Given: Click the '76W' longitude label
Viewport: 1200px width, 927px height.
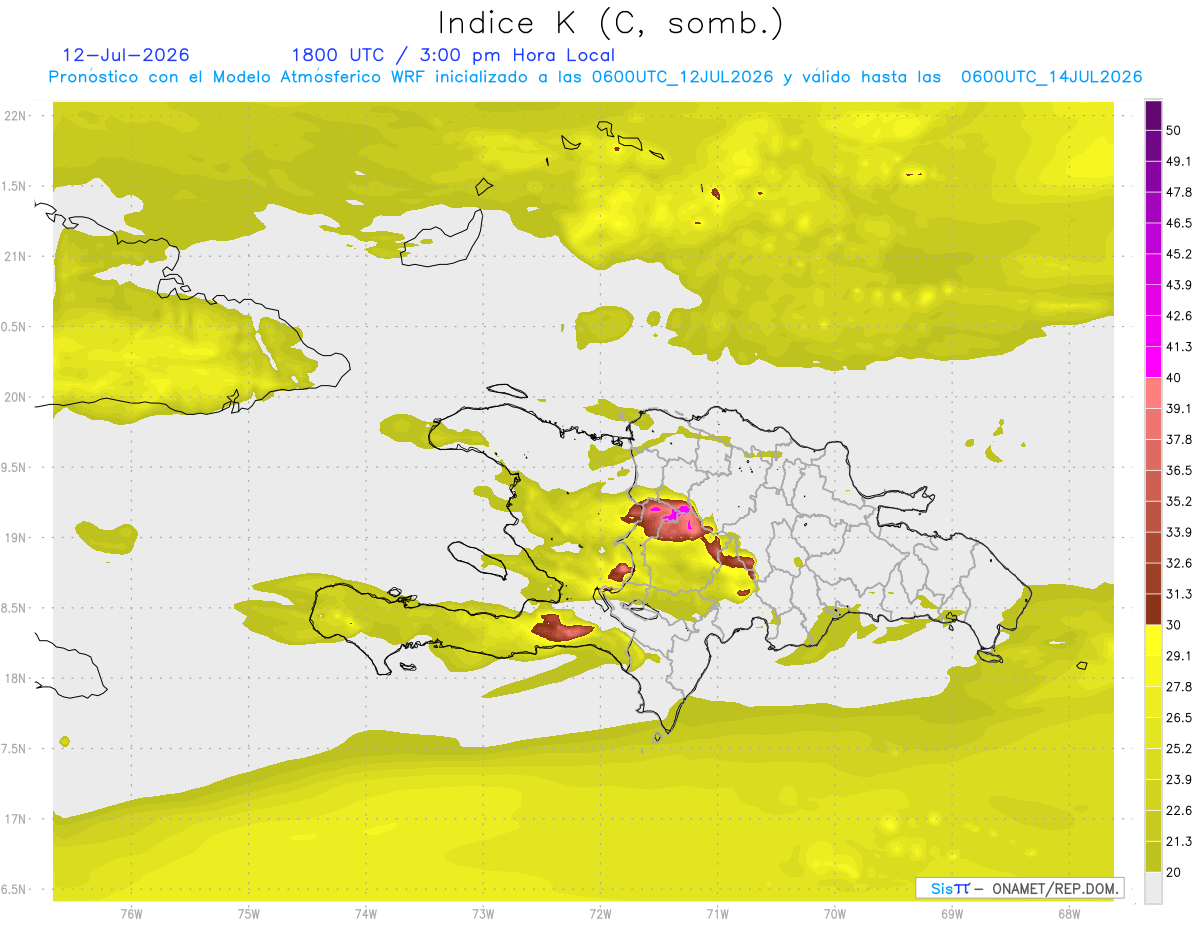Looking at the screenshot, I should [131, 913].
